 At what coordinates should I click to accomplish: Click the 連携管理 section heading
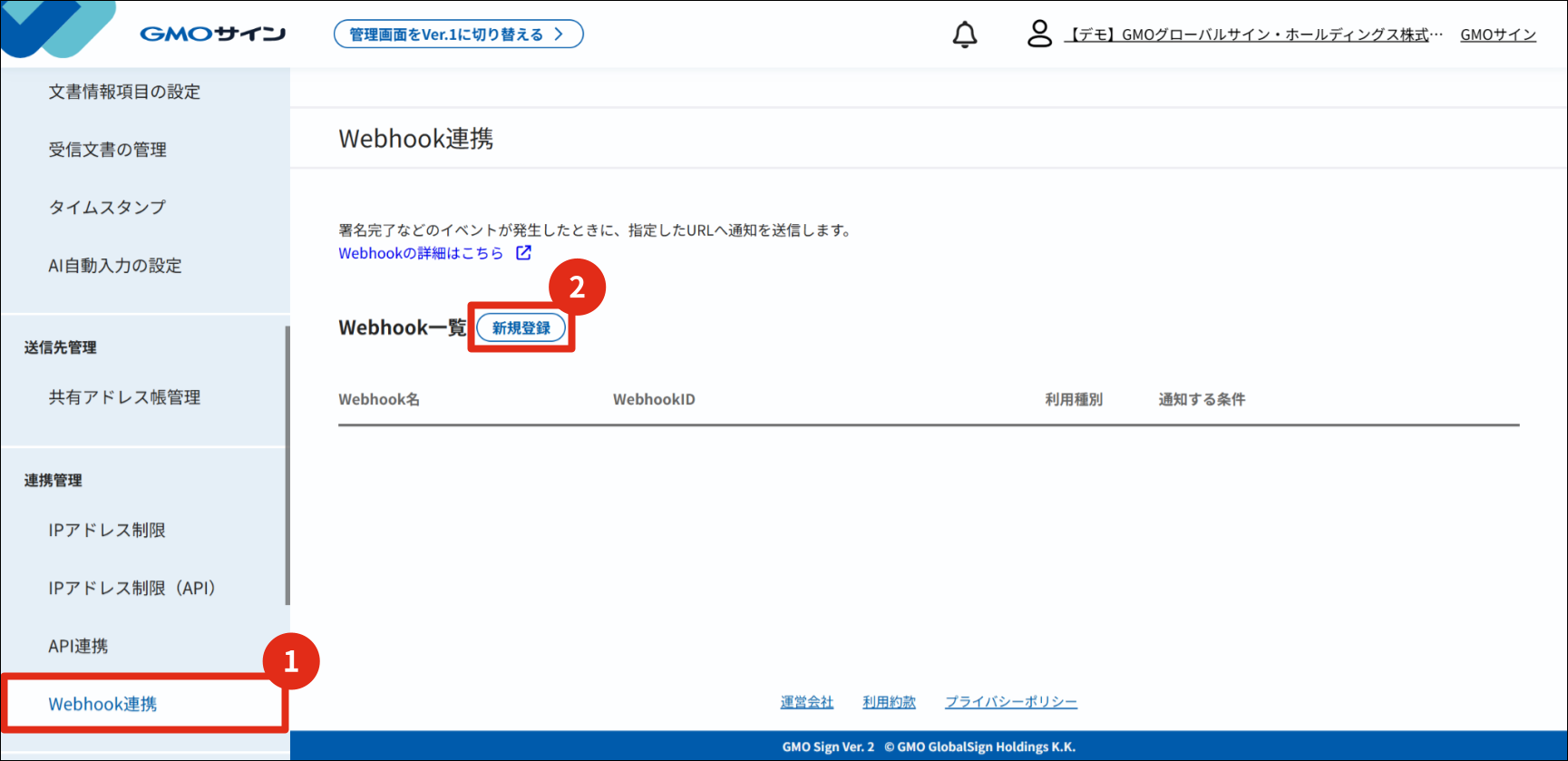(54, 481)
